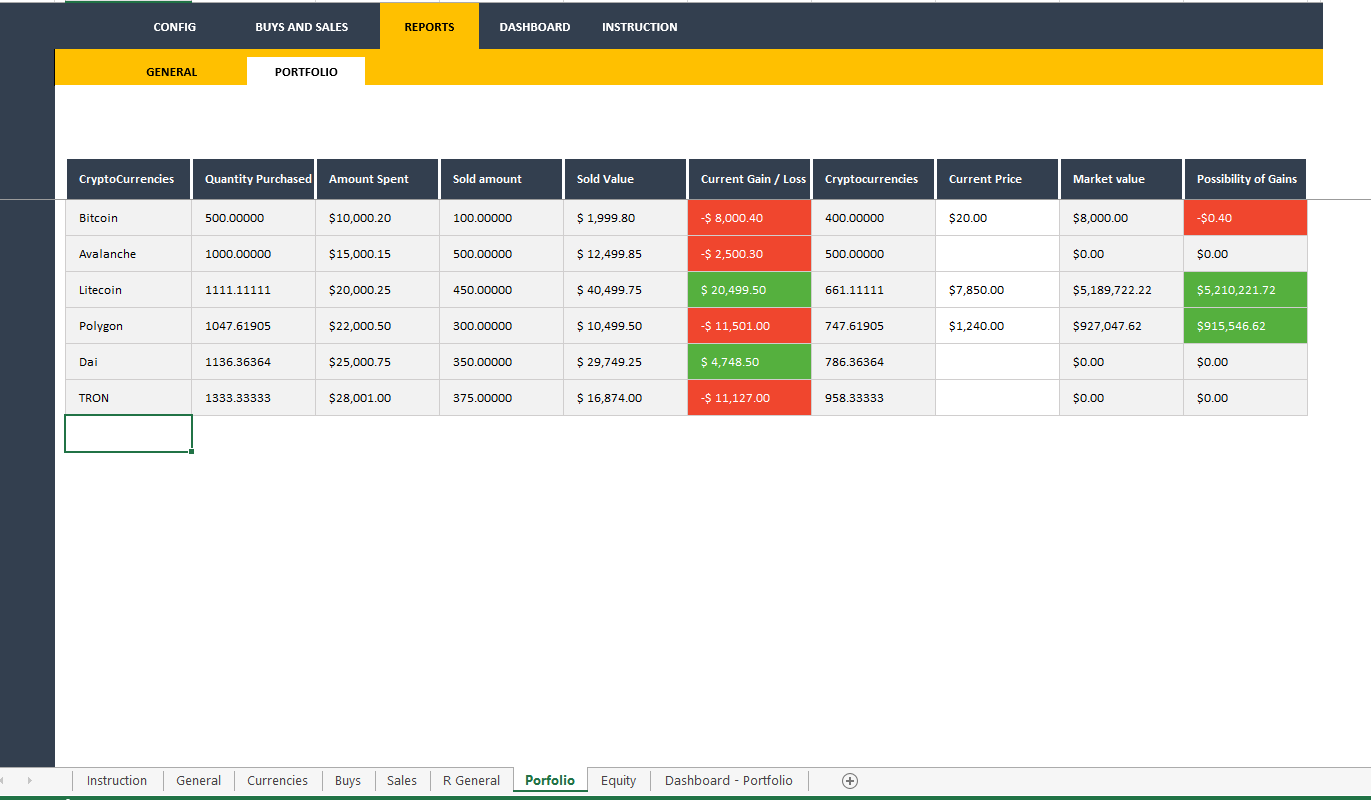The height and width of the screenshot is (800, 1371).
Task: Open the BUYS AND SALES section
Action: click(x=301, y=27)
